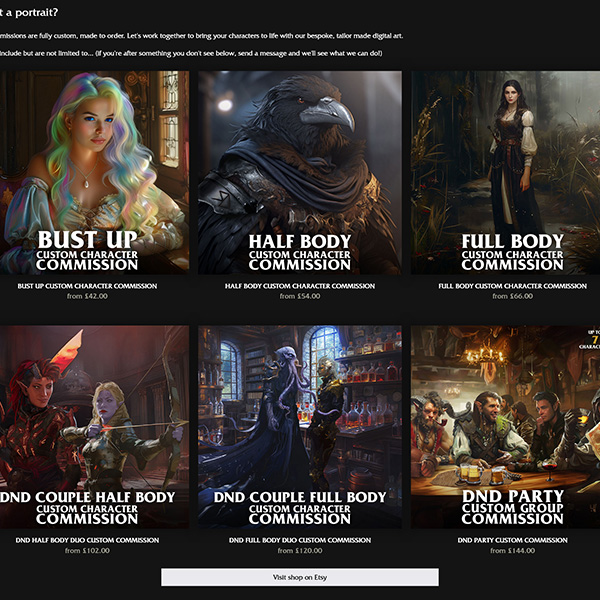Open 'Half Body Custom Character Commission' title link
The width and height of the screenshot is (600, 600).
pos(300,286)
